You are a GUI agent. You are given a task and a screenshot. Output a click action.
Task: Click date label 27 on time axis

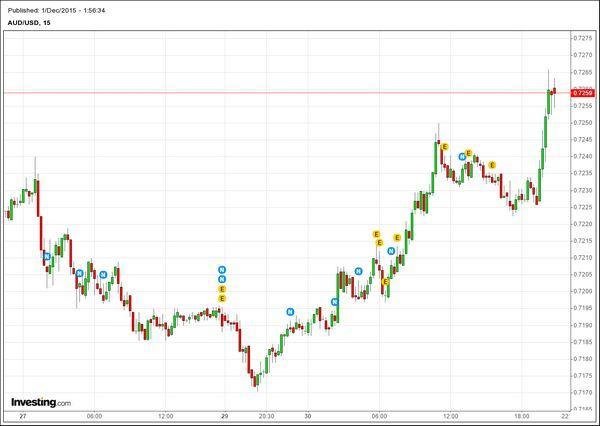point(21,416)
